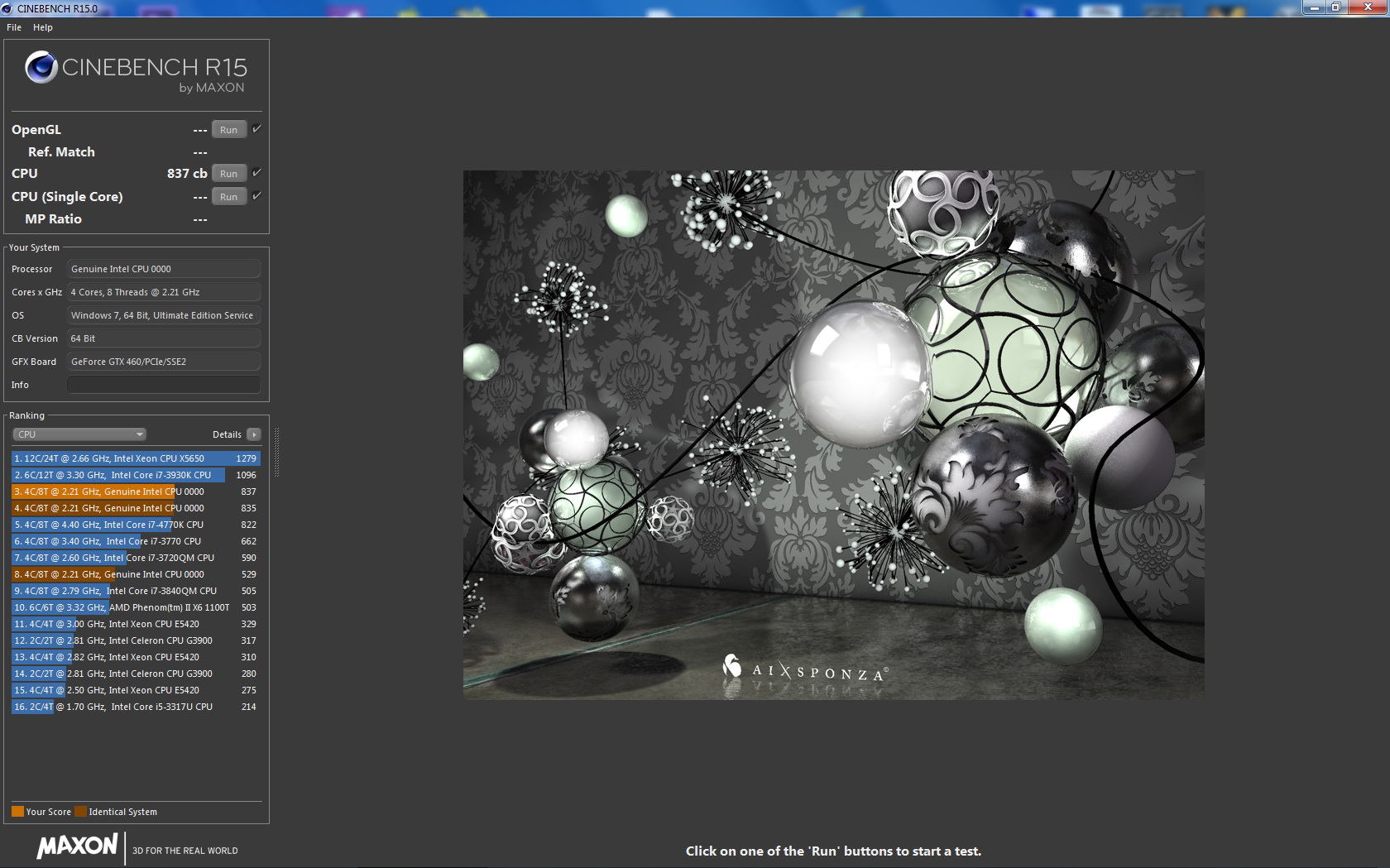Click the Cinebench title bar app icon
This screenshot has height=868, width=1390.
(x=7, y=8)
